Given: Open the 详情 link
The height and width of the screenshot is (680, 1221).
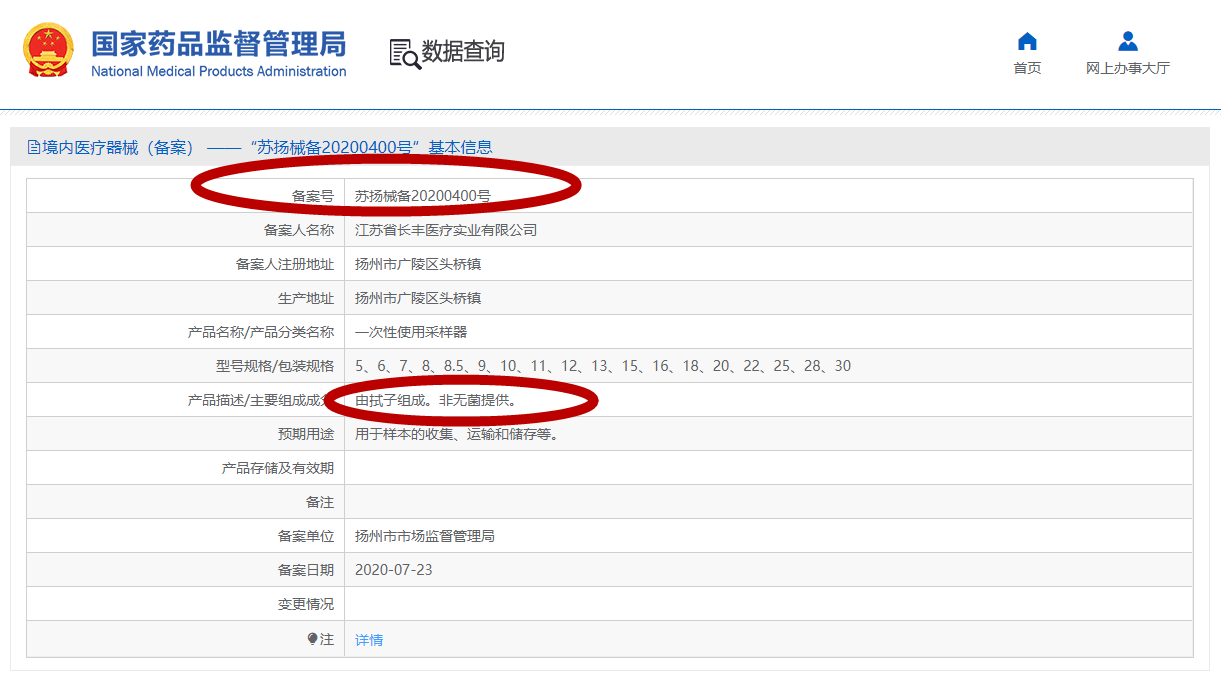Looking at the screenshot, I should (369, 640).
